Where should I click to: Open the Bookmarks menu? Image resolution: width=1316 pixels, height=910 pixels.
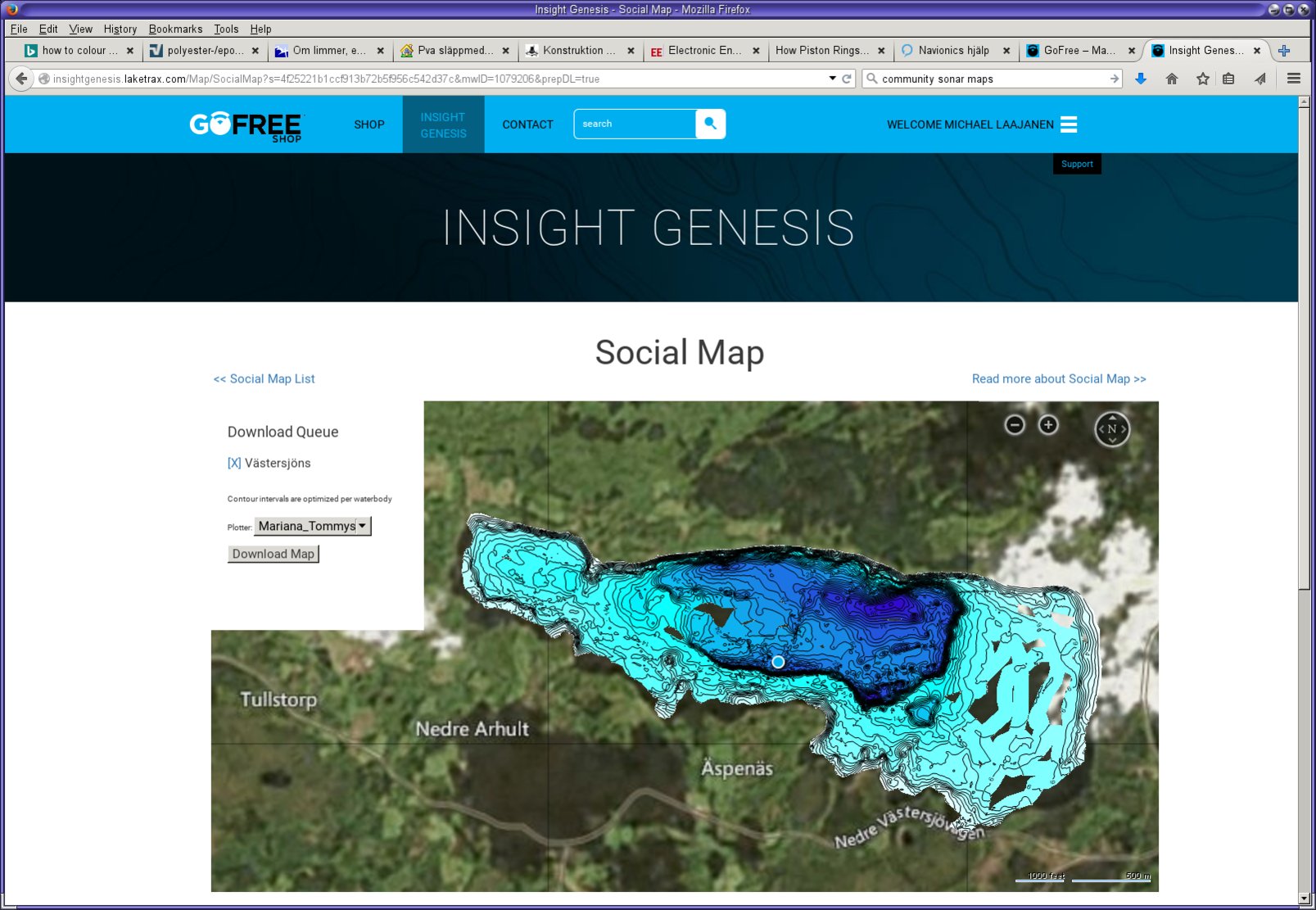point(175,29)
